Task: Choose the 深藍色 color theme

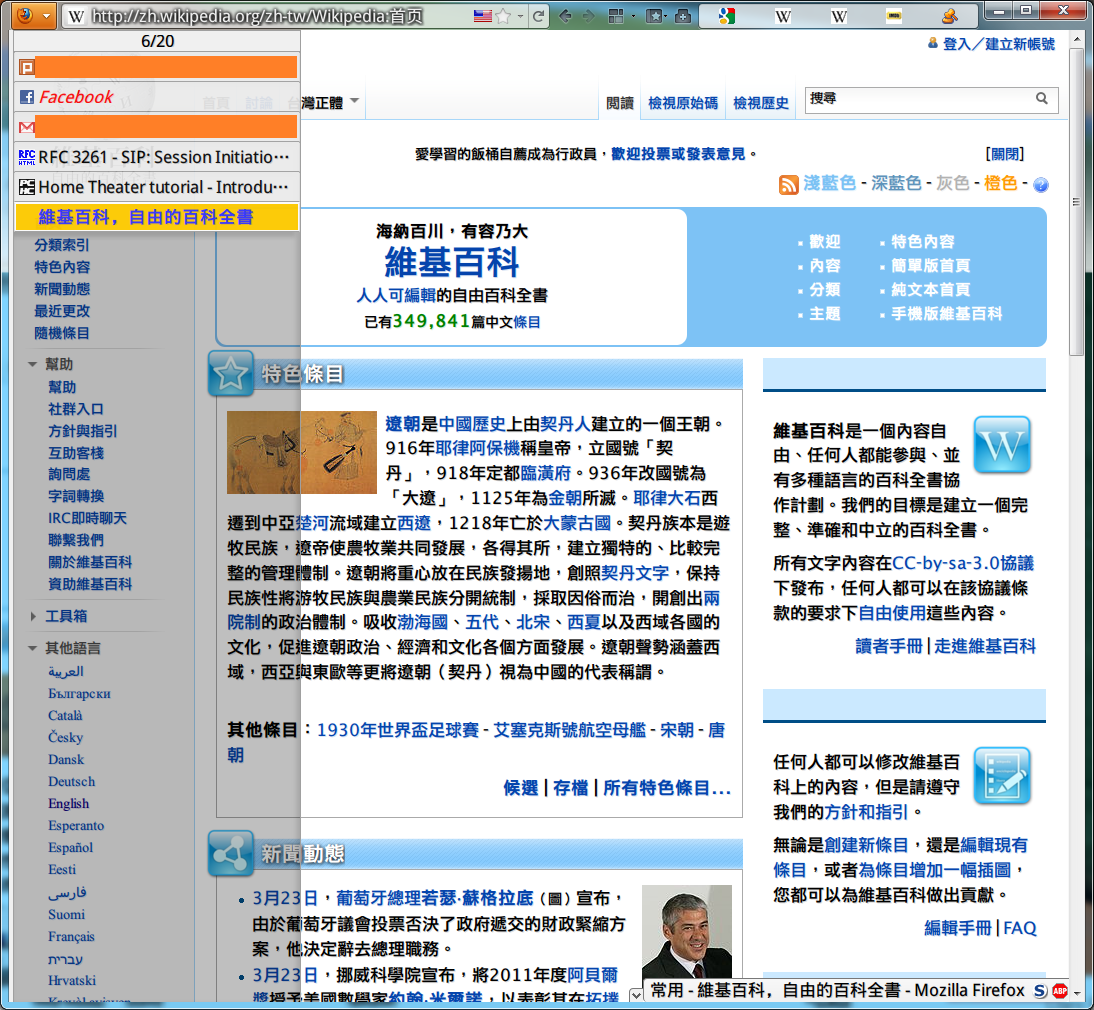Action: (x=896, y=183)
